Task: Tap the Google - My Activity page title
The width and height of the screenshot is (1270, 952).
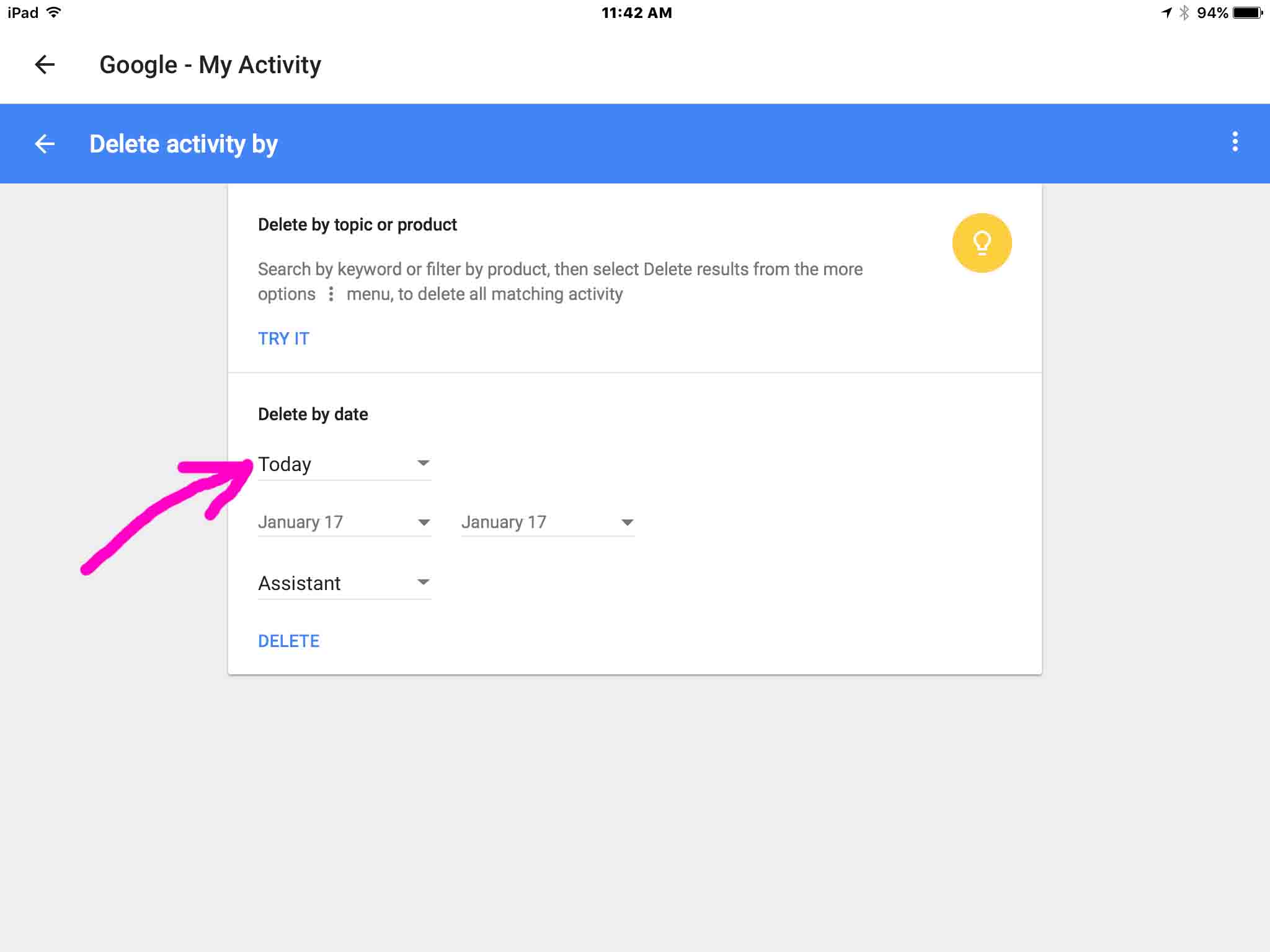Action: point(210,64)
